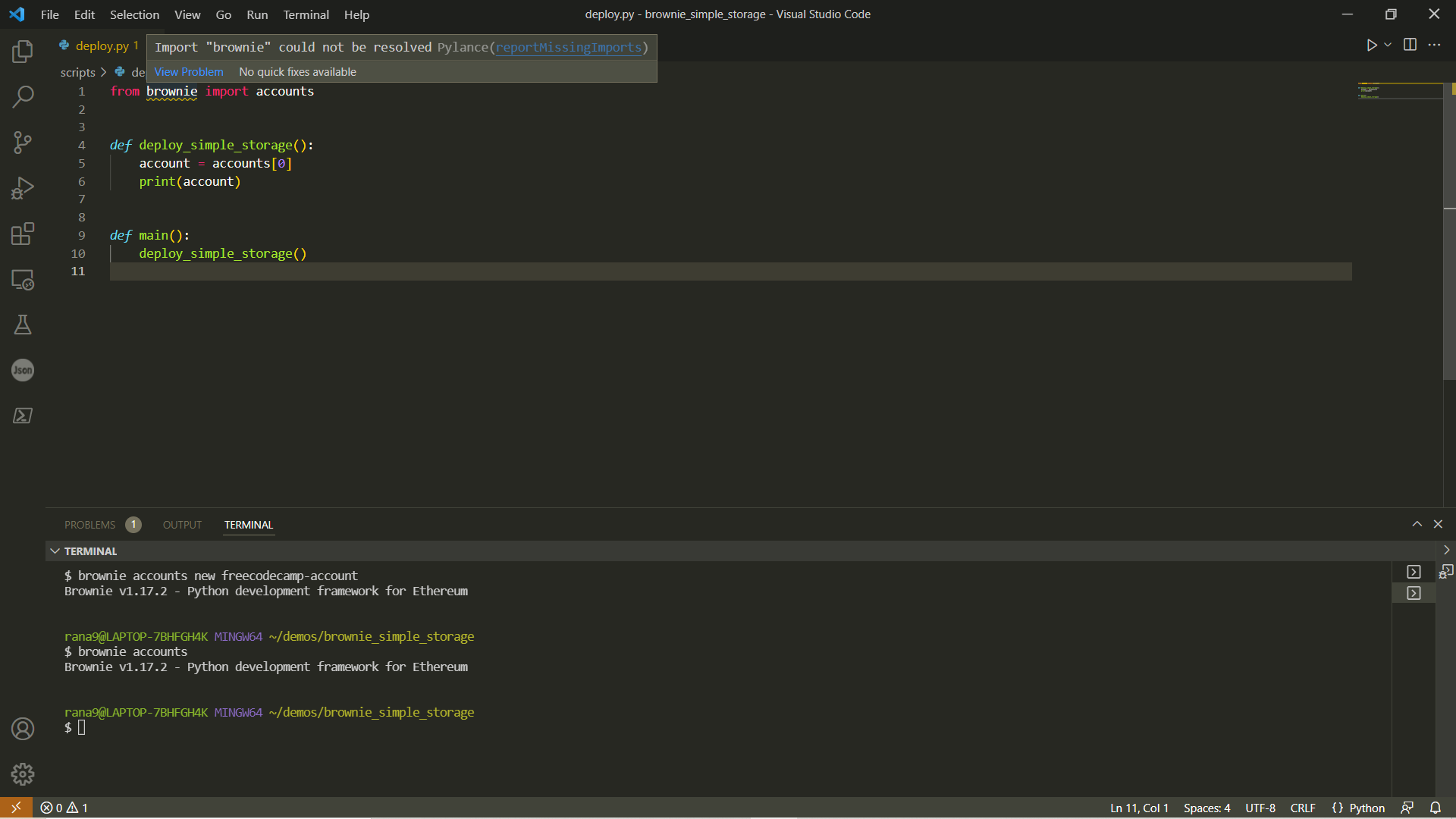The image size is (1456, 819).
Task: Open the Testing flask icon
Action: pyautogui.click(x=23, y=325)
